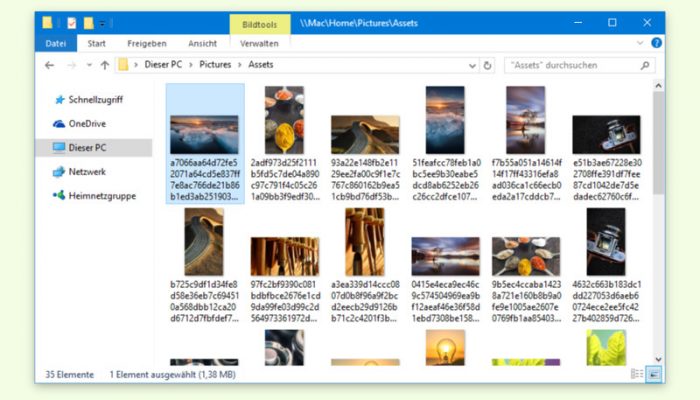Expand the address bar history dropdown
This screenshot has height=400, width=700.
[x=472, y=66]
